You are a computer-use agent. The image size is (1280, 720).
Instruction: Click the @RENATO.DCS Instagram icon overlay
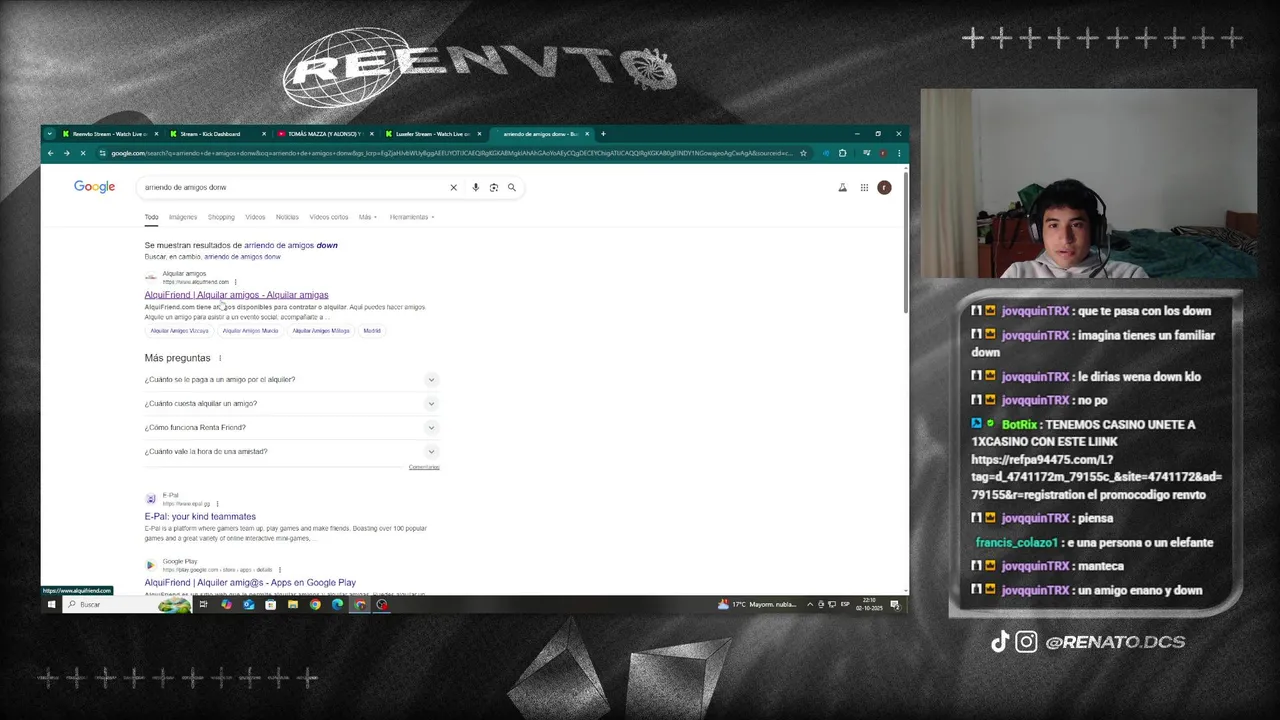click(x=1026, y=642)
